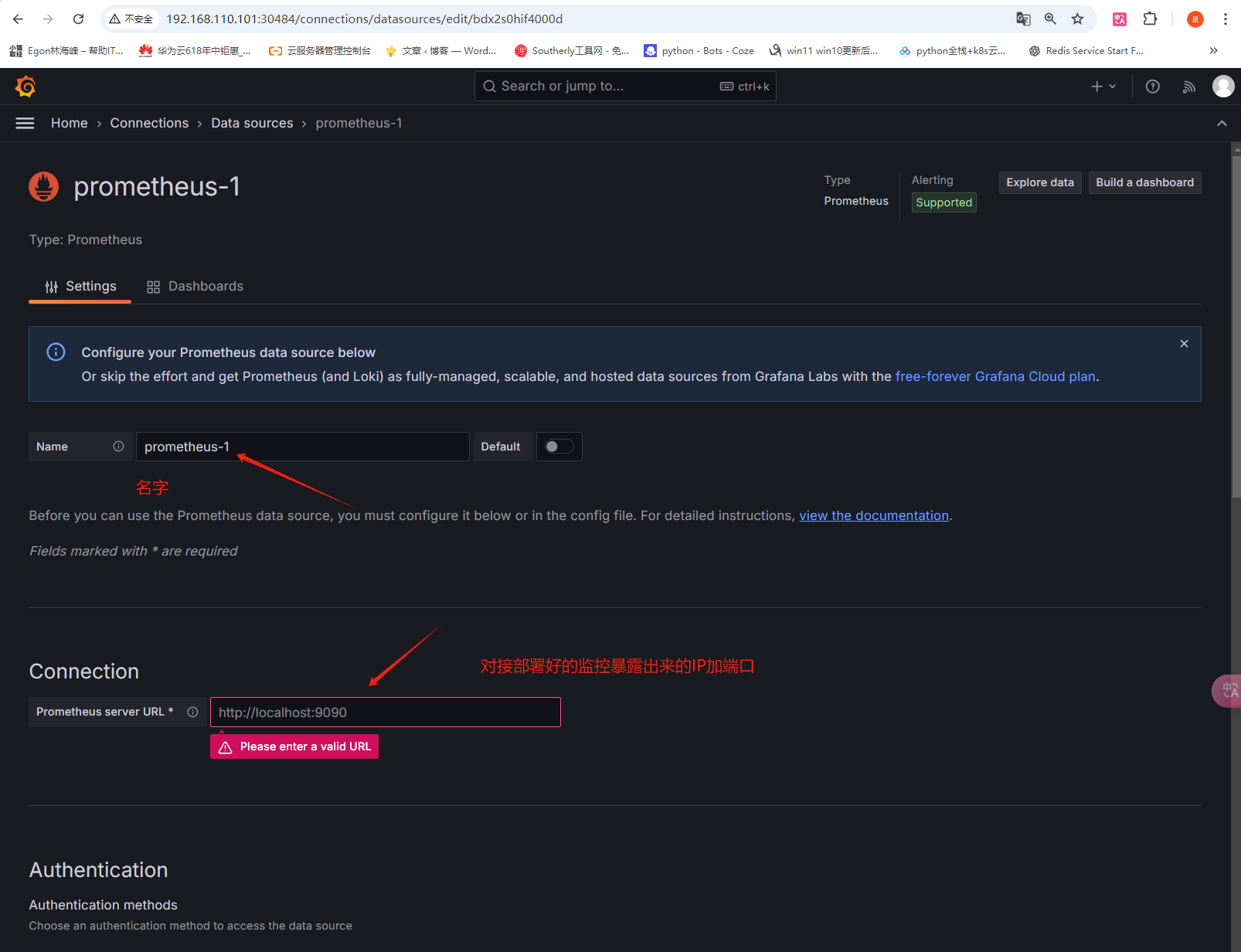1241x952 pixels.
Task: Open the python - Bots - Coze bookmark
Action: click(x=699, y=51)
